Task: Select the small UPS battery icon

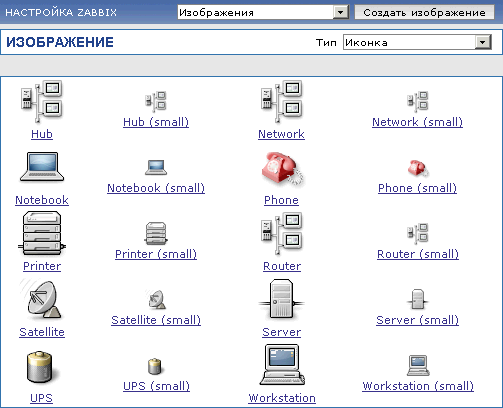Action: [155, 366]
